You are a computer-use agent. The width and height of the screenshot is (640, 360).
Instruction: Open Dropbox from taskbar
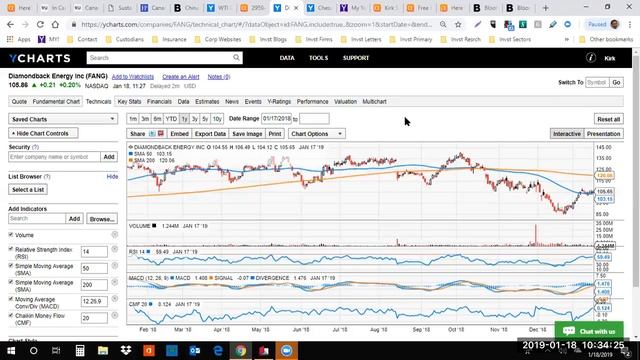[x=126, y=351]
